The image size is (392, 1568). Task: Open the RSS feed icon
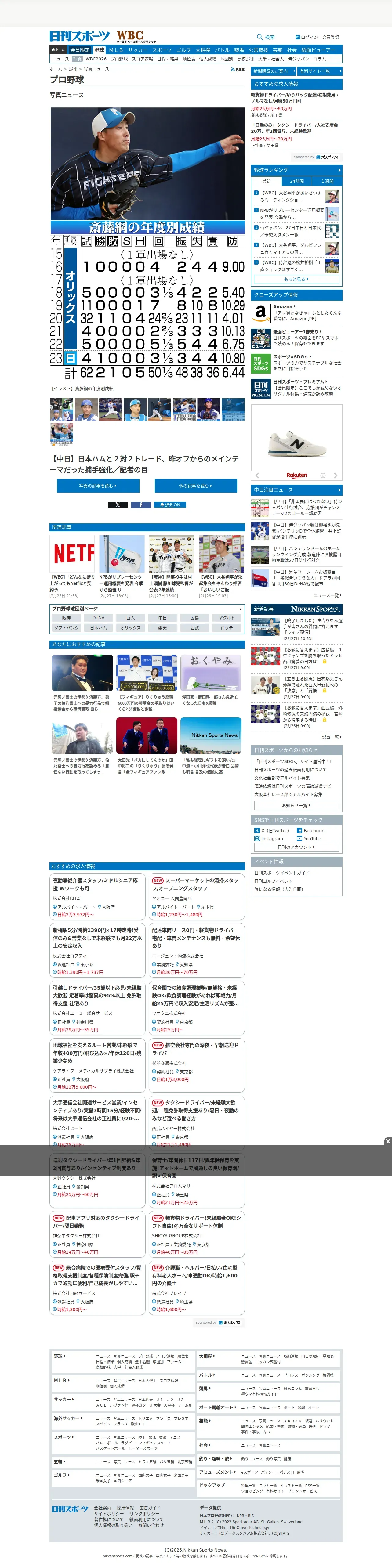[x=238, y=69]
